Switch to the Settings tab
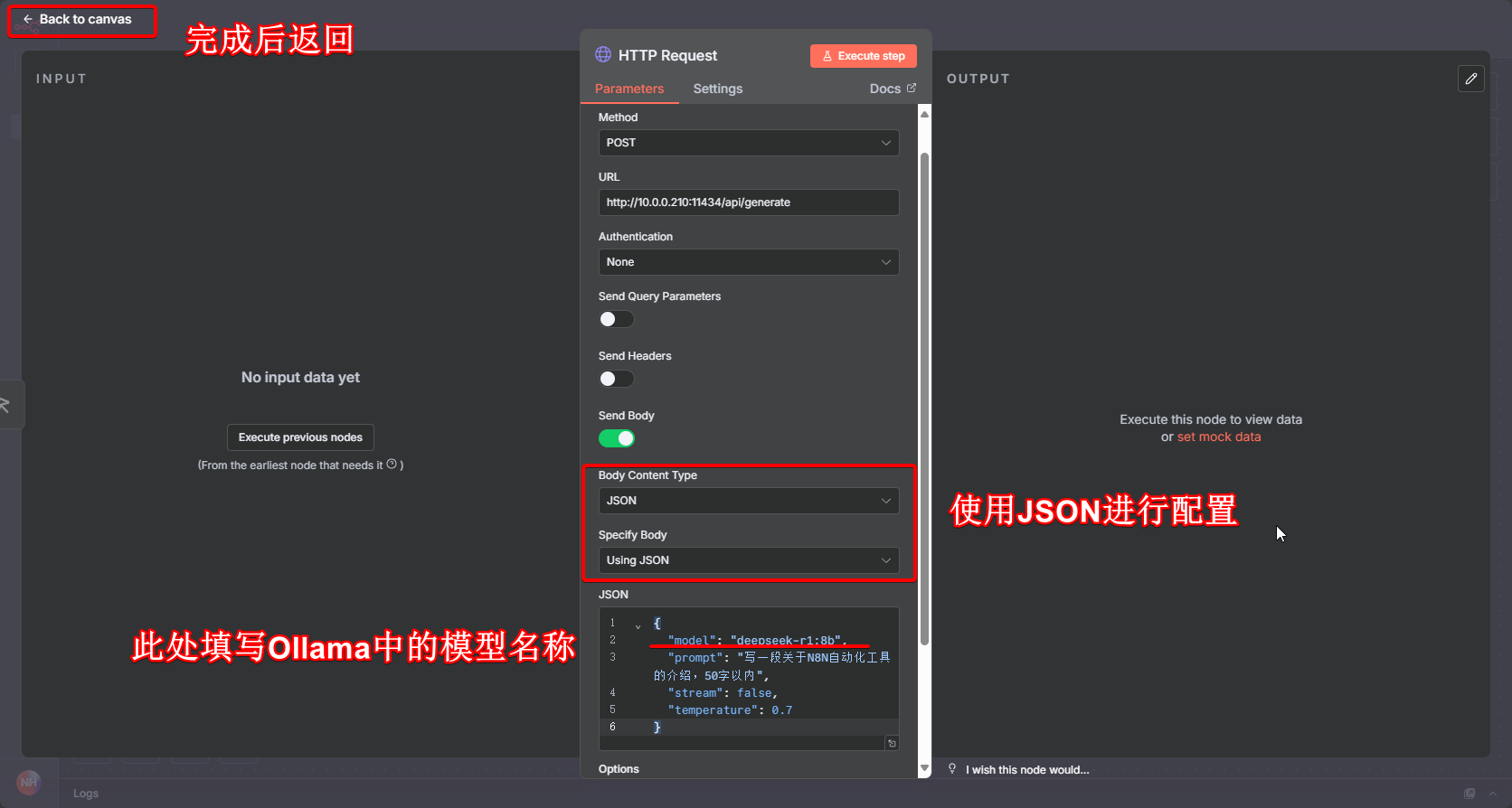The height and width of the screenshot is (808, 1512). (717, 89)
